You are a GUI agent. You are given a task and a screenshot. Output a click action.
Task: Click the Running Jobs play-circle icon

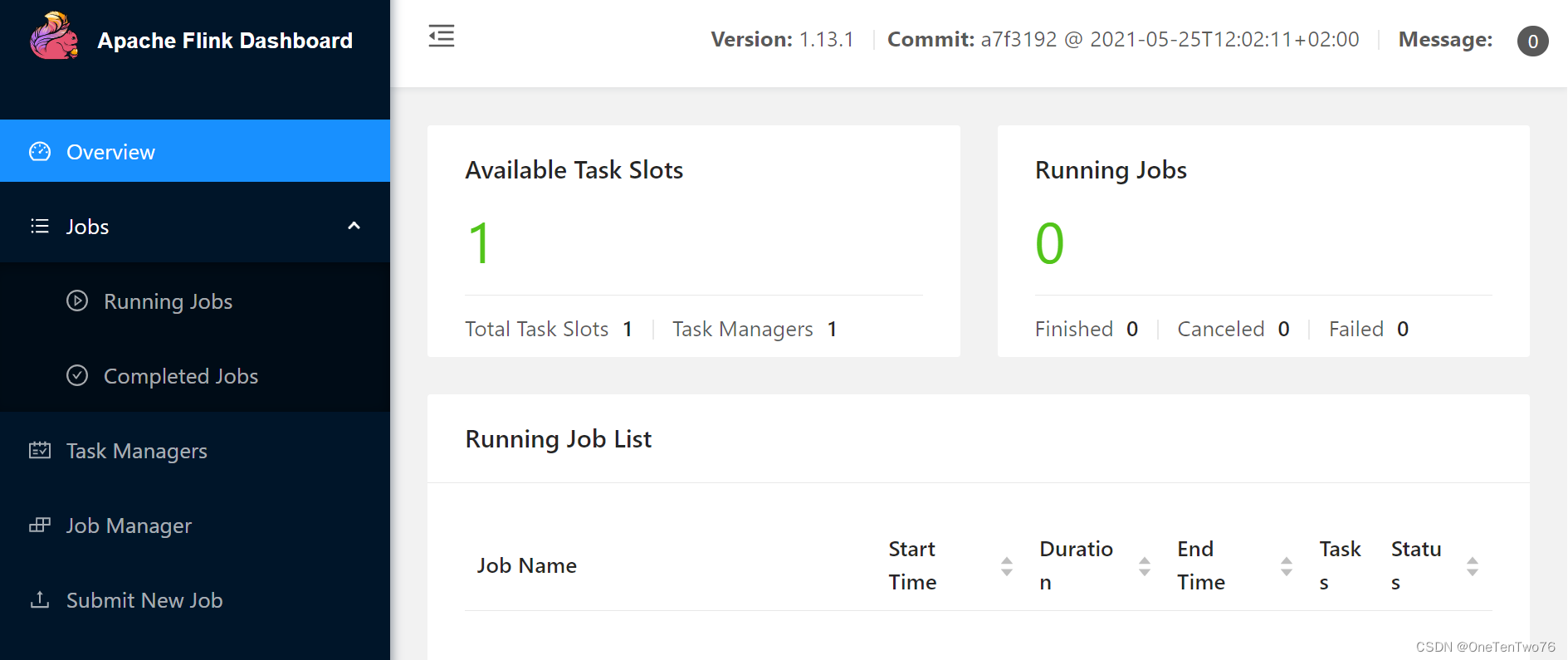click(x=77, y=301)
